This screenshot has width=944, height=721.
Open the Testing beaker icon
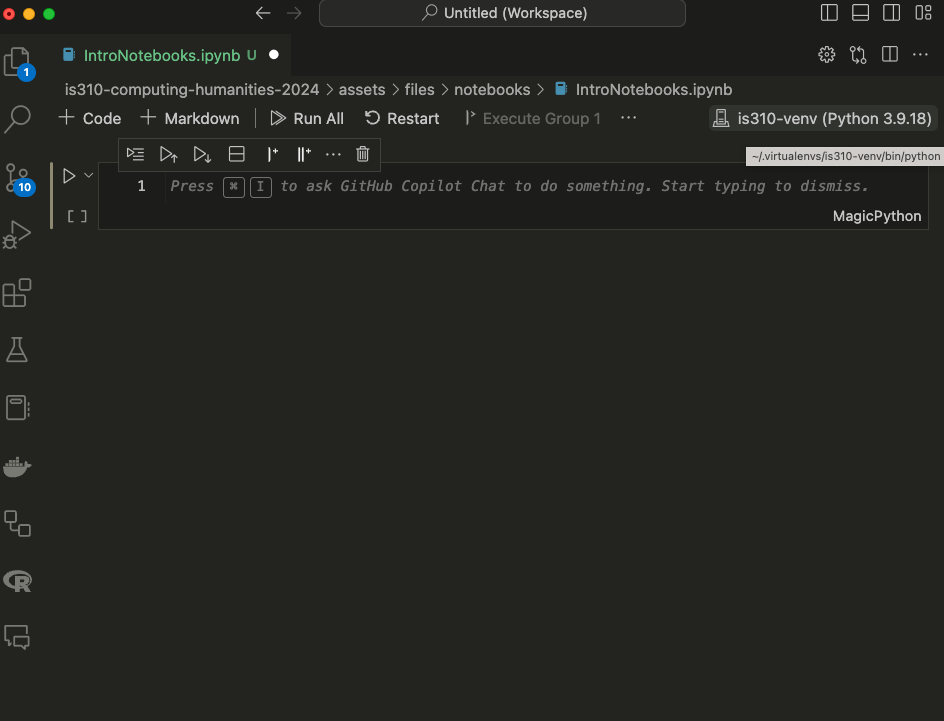click(17, 349)
